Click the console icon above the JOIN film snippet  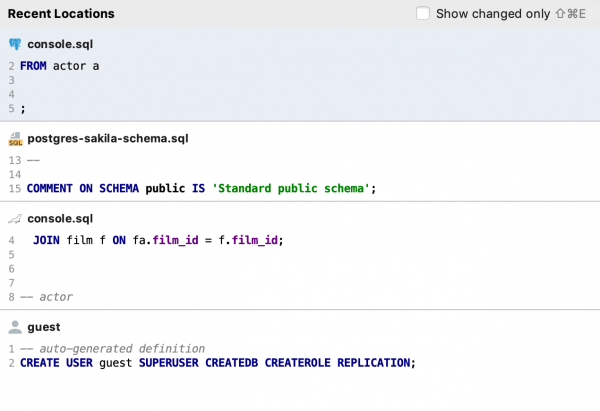[15, 218]
